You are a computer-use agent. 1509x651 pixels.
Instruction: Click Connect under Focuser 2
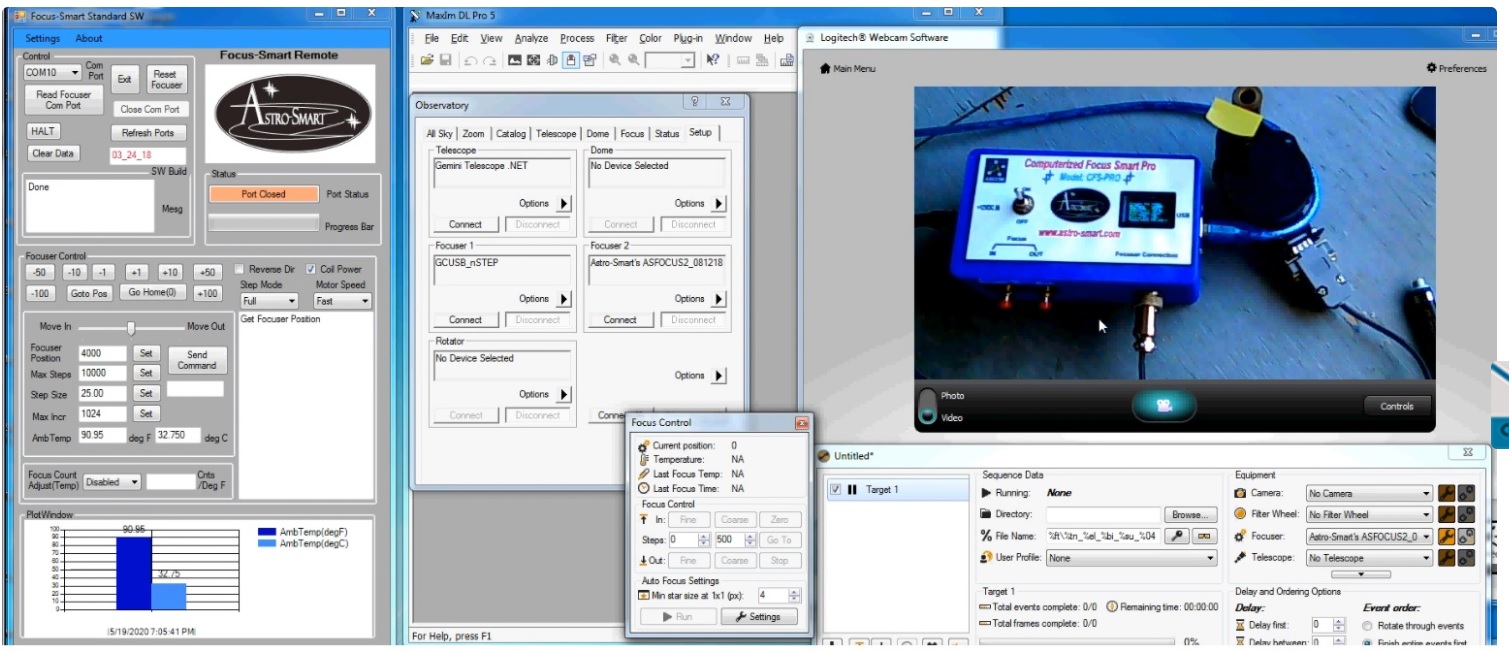[x=620, y=320]
